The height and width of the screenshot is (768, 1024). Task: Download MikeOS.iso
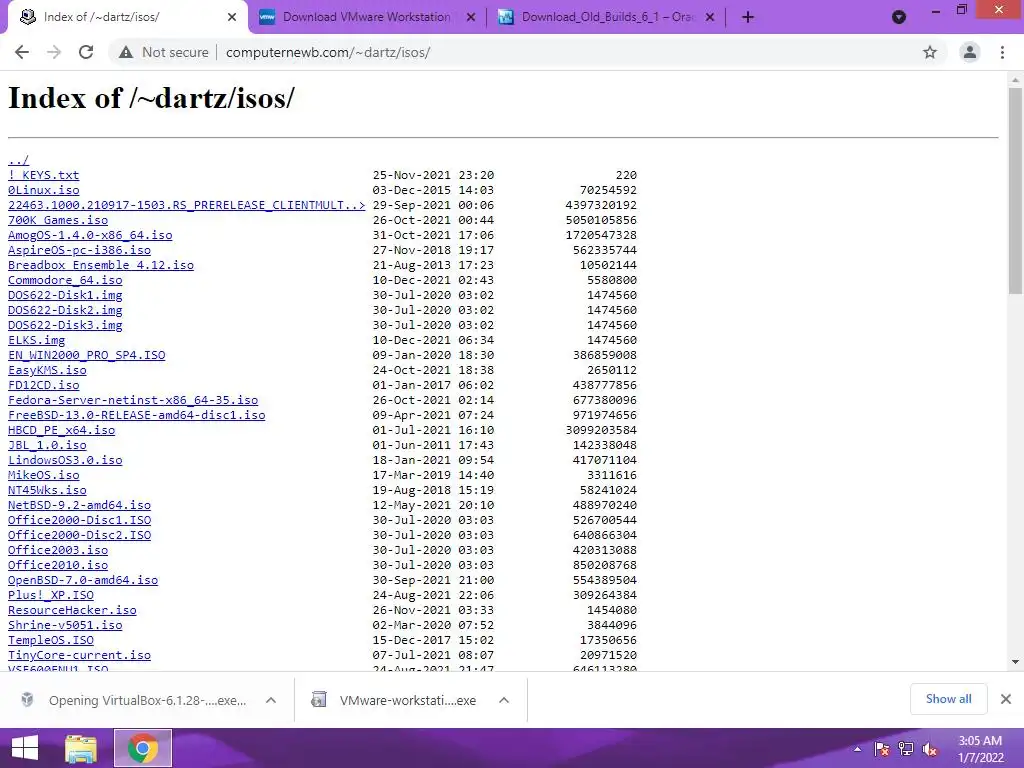click(x=43, y=475)
